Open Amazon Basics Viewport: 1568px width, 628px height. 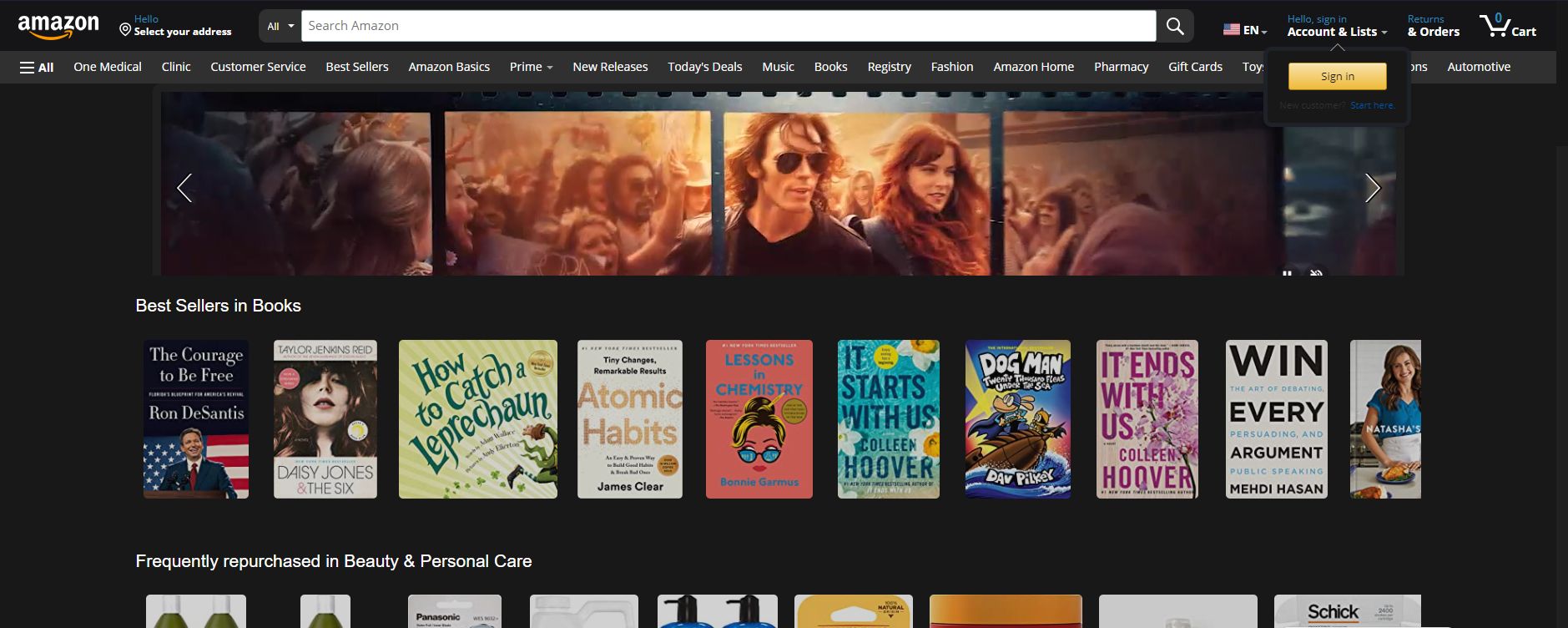[x=449, y=67]
